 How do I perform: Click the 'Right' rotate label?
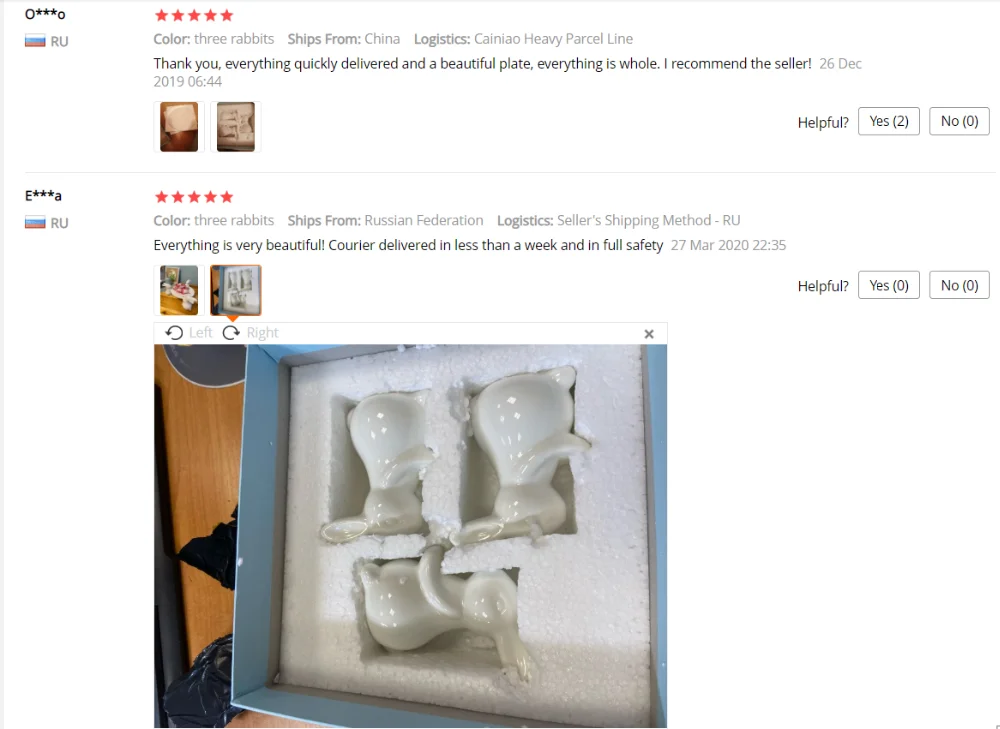pyautogui.click(x=262, y=333)
